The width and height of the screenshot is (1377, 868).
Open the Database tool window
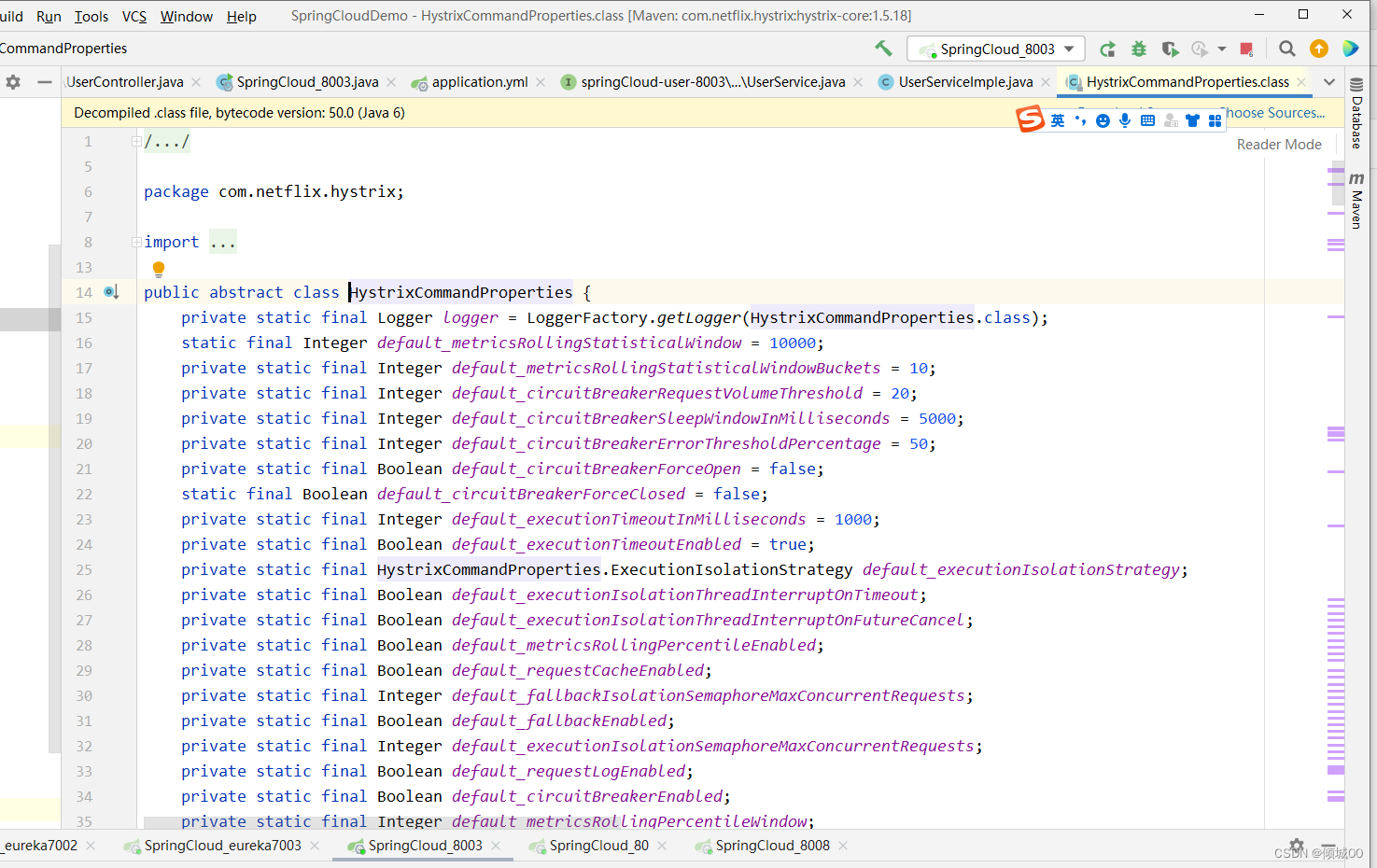pyautogui.click(x=1356, y=113)
